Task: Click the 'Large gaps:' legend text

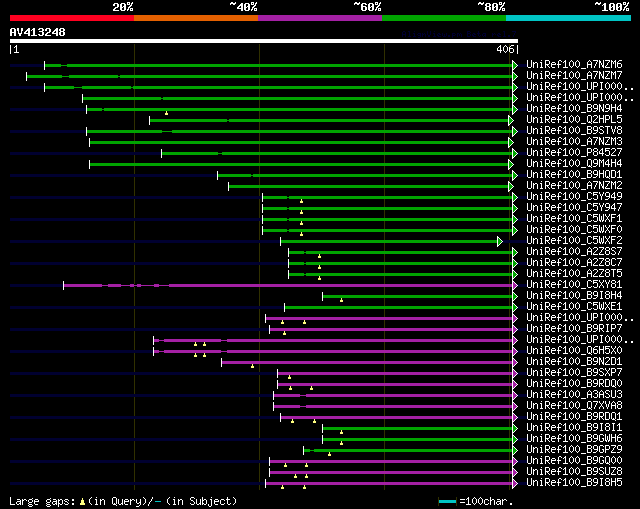Action: click(42, 501)
